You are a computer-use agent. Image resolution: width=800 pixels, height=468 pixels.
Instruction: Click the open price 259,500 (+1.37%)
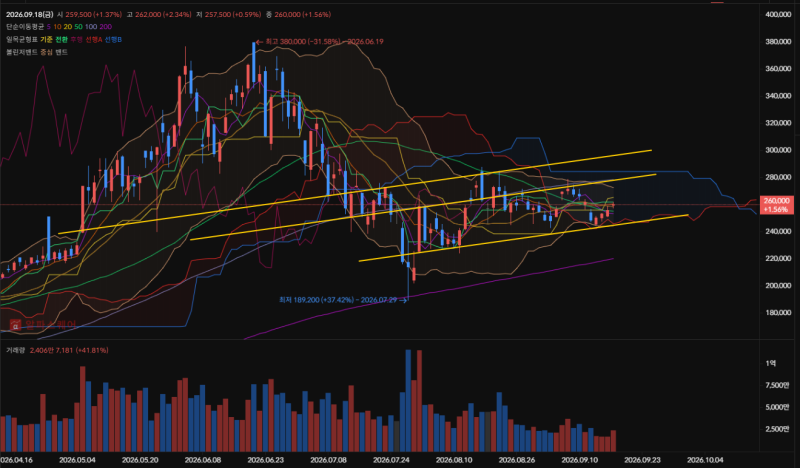tap(93, 14)
